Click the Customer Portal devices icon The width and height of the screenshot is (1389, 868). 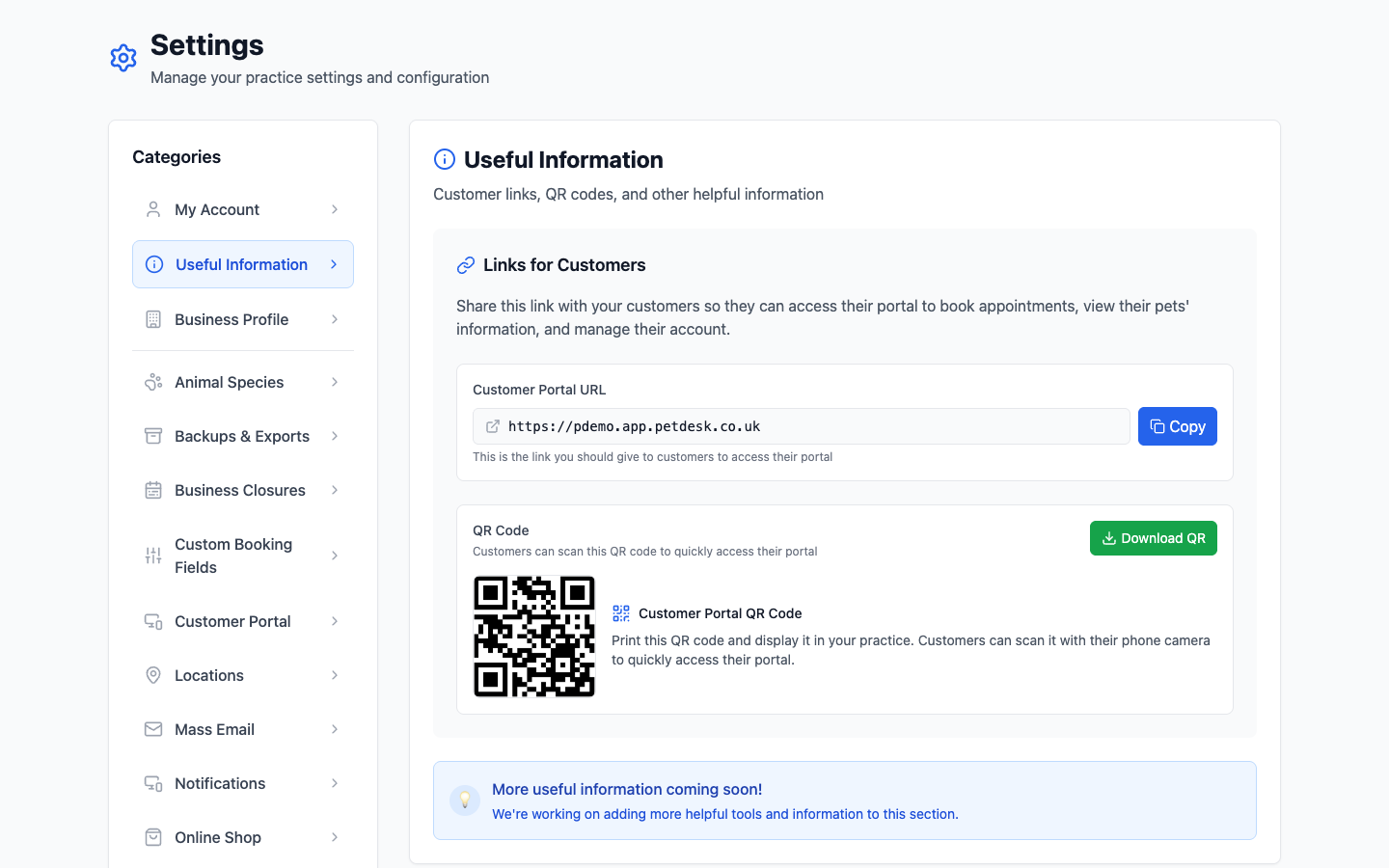pos(153,621)
